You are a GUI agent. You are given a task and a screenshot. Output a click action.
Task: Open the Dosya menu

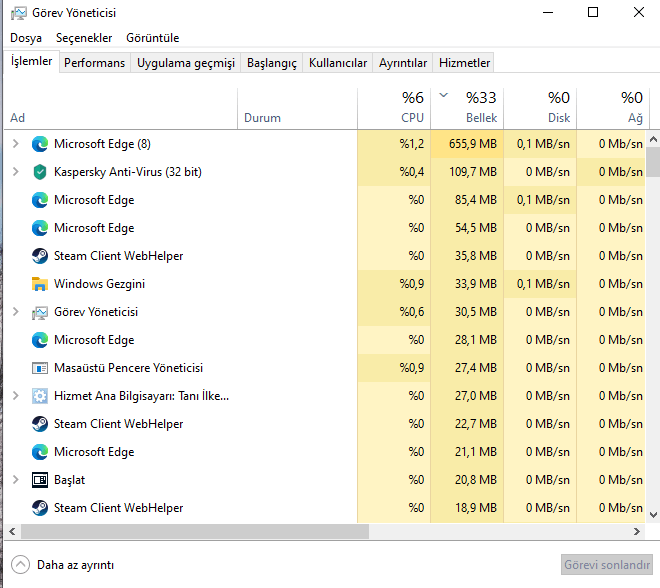[x=26, y=37]
